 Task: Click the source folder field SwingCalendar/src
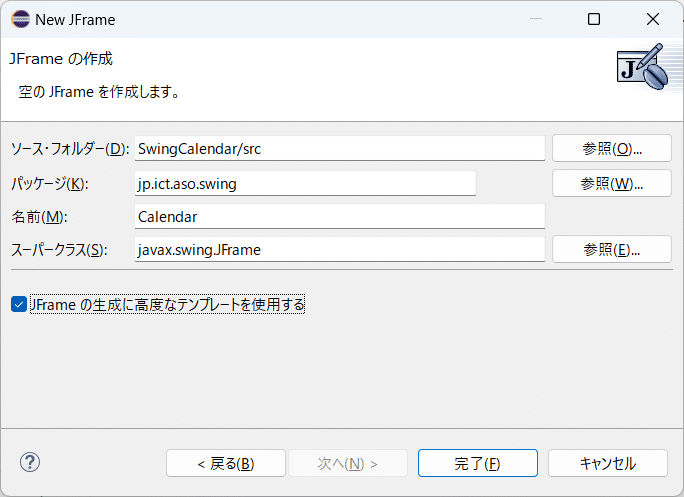(x=340, y=148)
